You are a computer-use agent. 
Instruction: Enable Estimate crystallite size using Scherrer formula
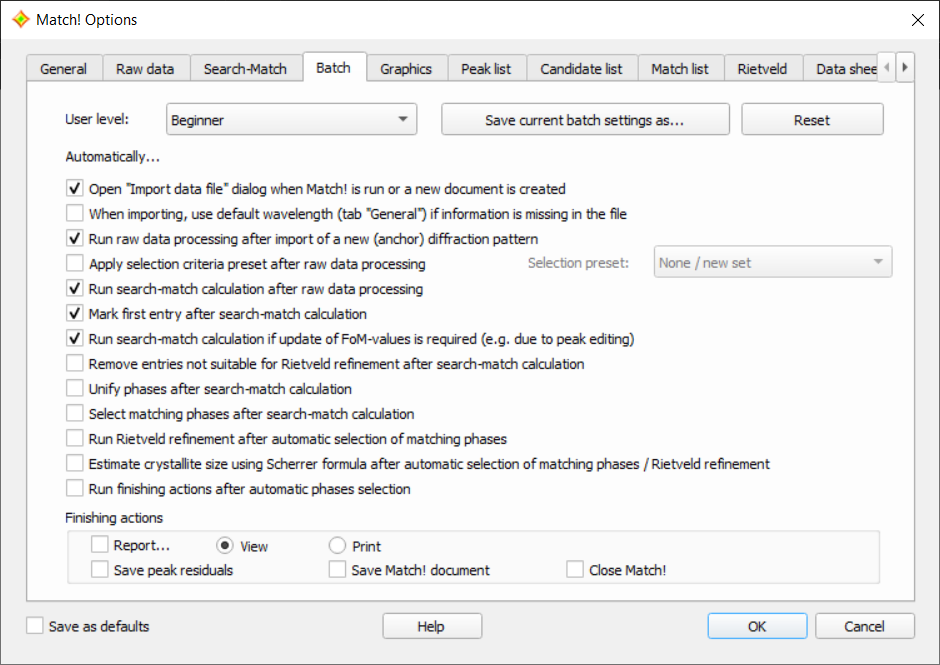74,464
